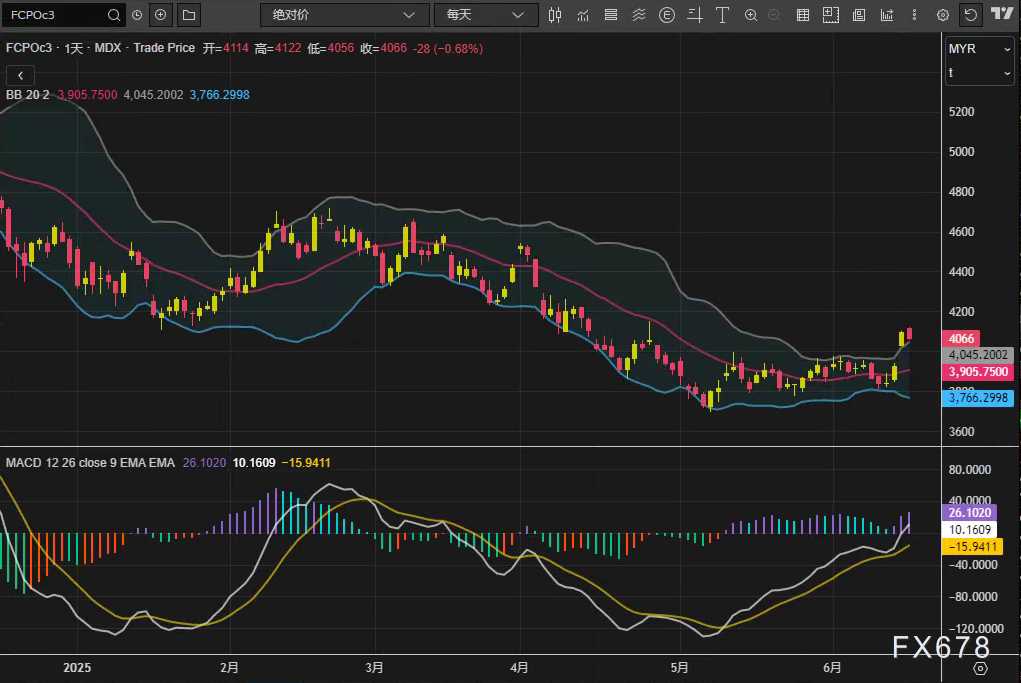Select the text annotation T tool
The image size is (1021, 683).
pos(722,15)
